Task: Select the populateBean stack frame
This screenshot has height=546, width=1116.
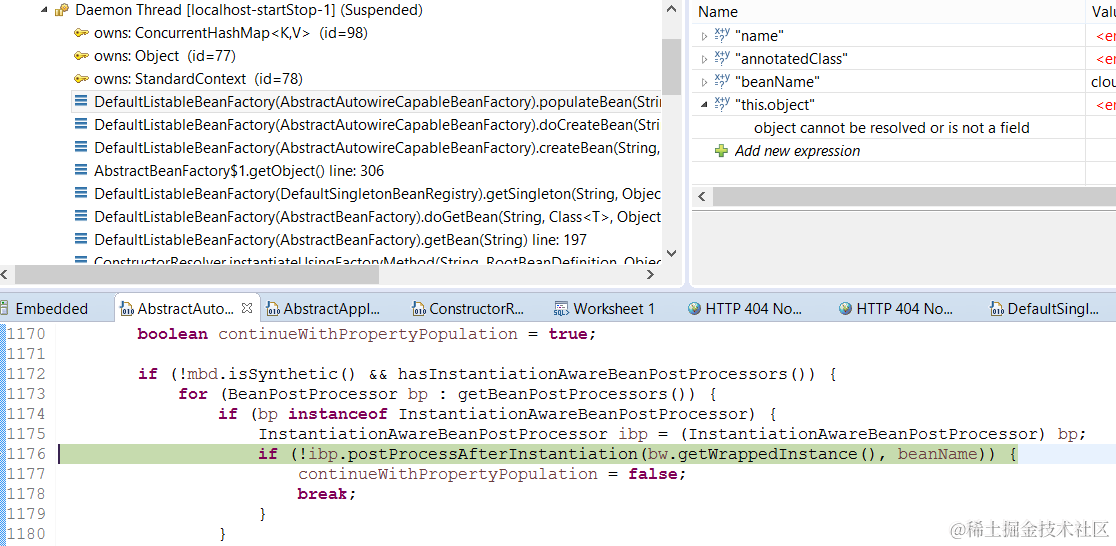Action: coord(377,102)
